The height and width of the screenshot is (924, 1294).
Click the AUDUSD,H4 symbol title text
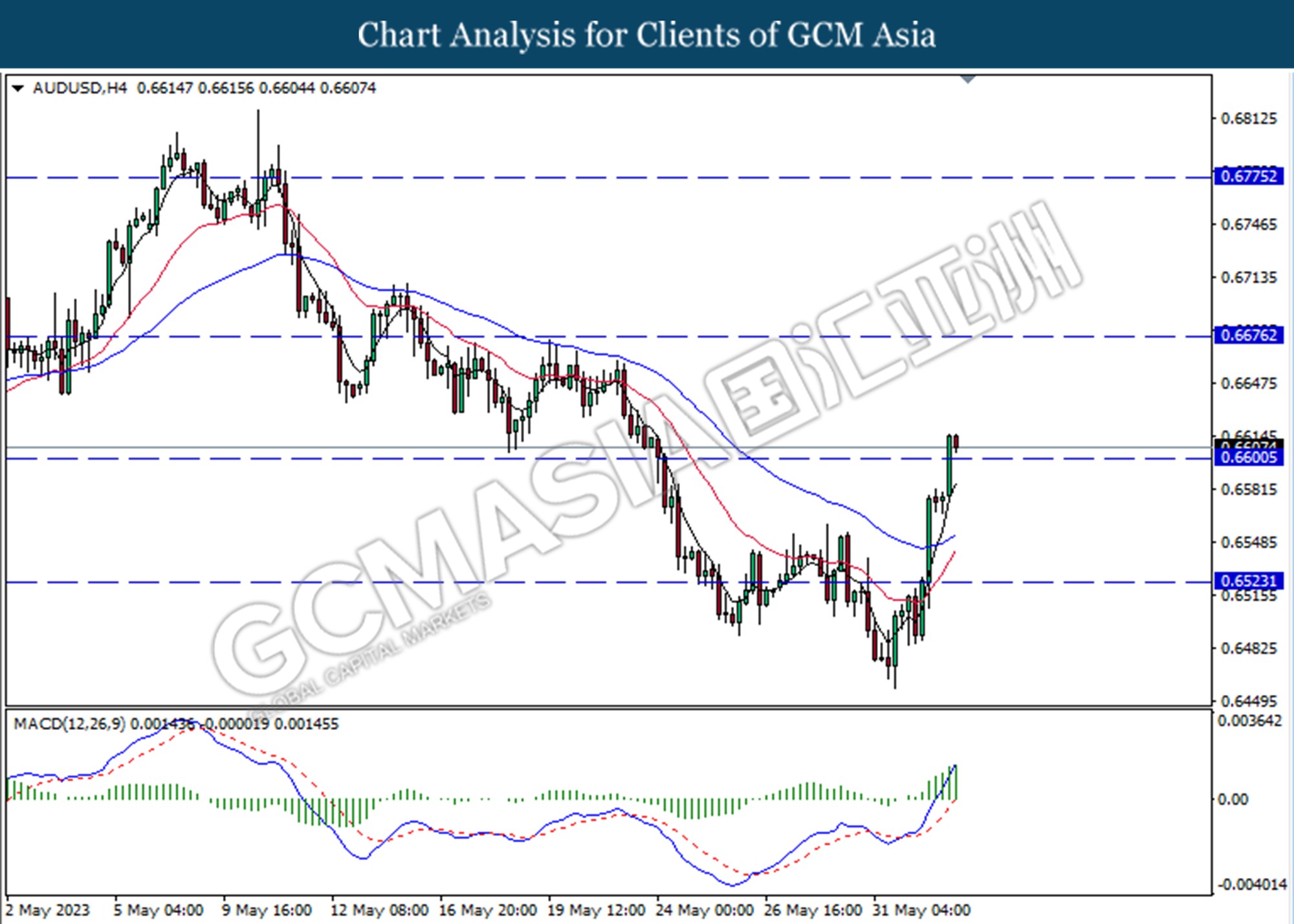[x=80, y=88]
